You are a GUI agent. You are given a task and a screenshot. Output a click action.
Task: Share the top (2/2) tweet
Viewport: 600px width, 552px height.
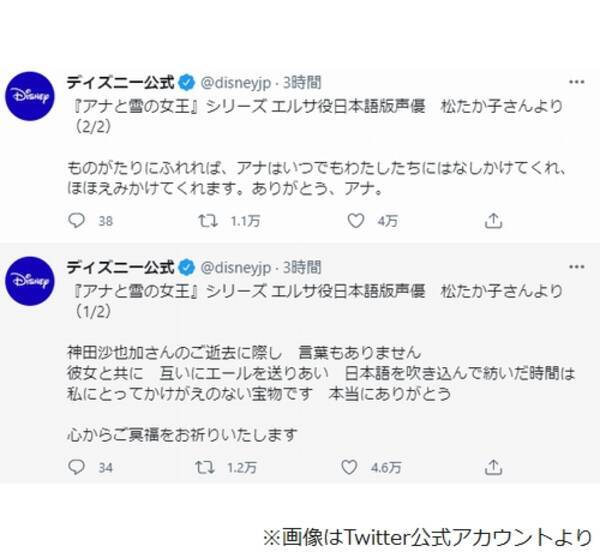click(493, 220)
